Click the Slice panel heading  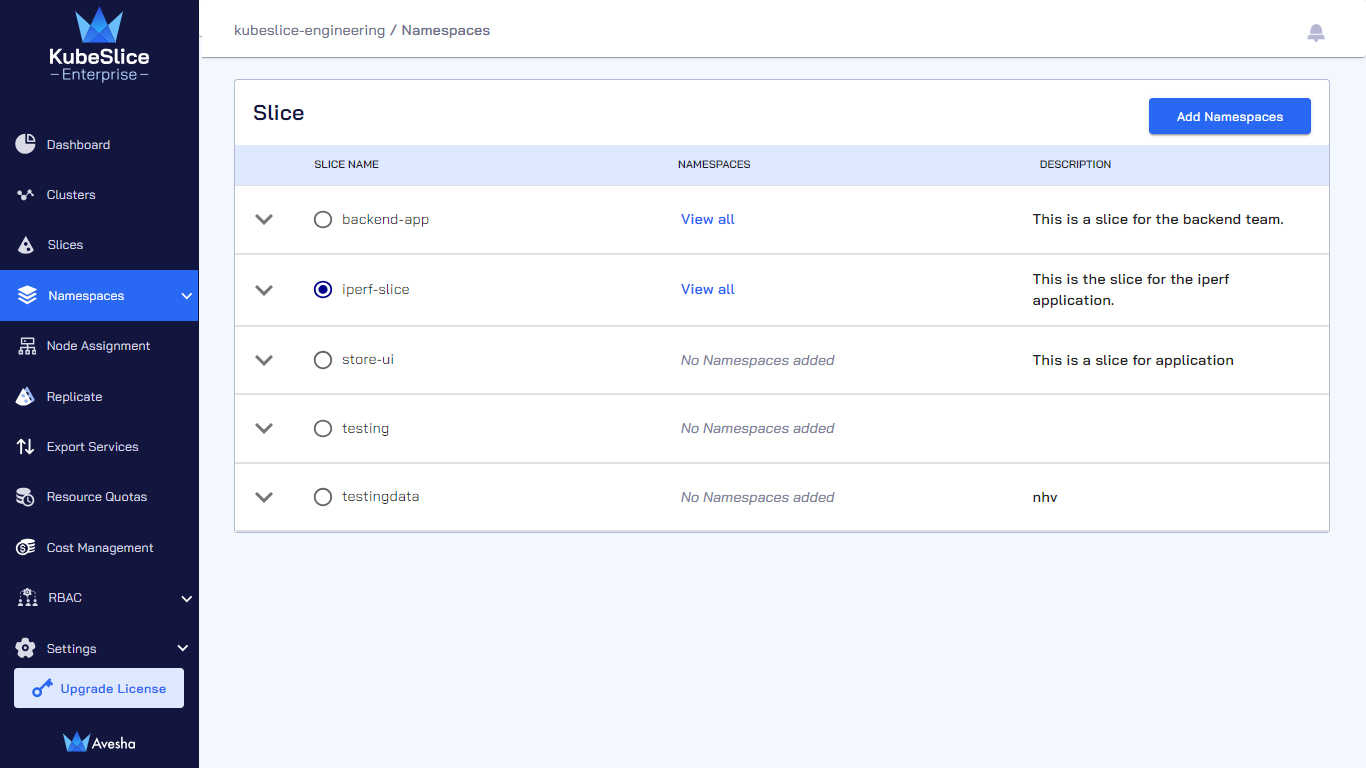point(278,113)
